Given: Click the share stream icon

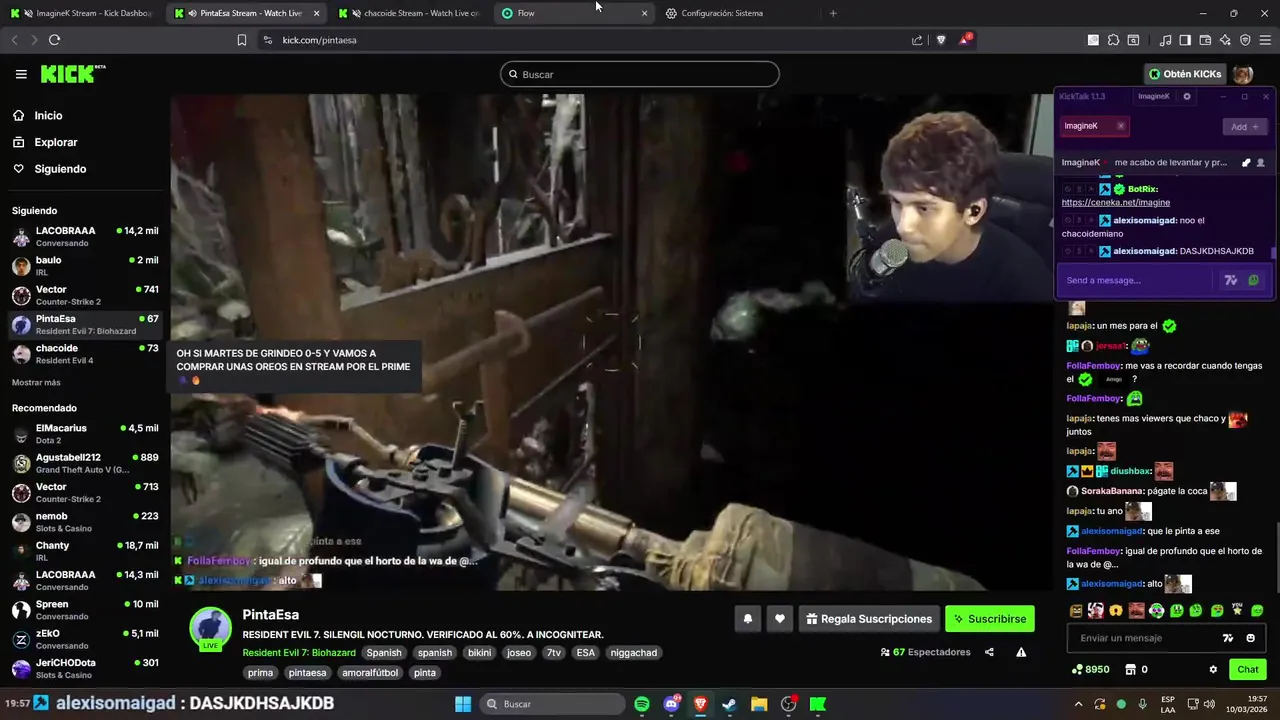Looking at the screenshot, I should [989, 652].
